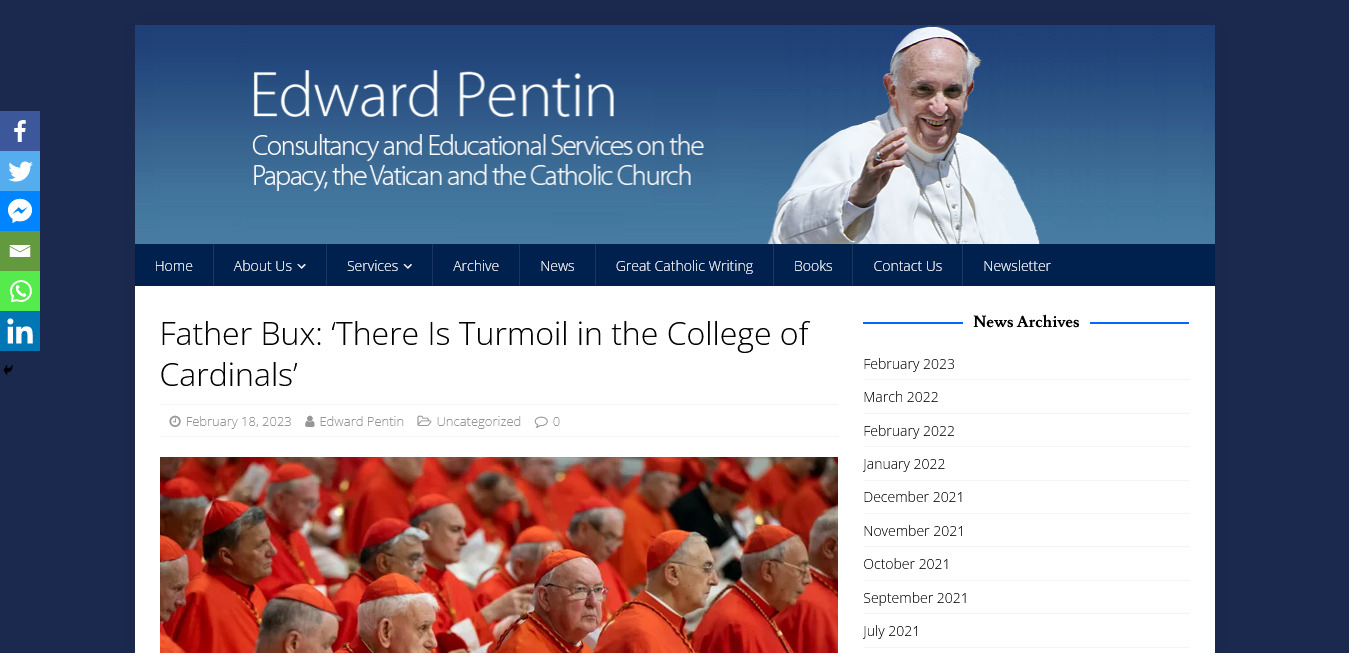
Task: Share the article on Facebook
Action: pyautogui.click(x=20, y=131)
